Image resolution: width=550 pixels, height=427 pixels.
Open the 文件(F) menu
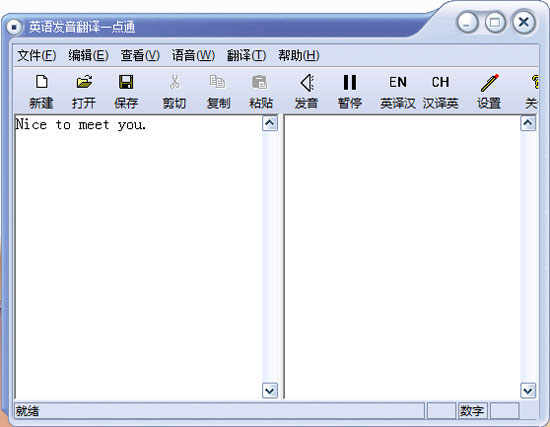(37, 55)
